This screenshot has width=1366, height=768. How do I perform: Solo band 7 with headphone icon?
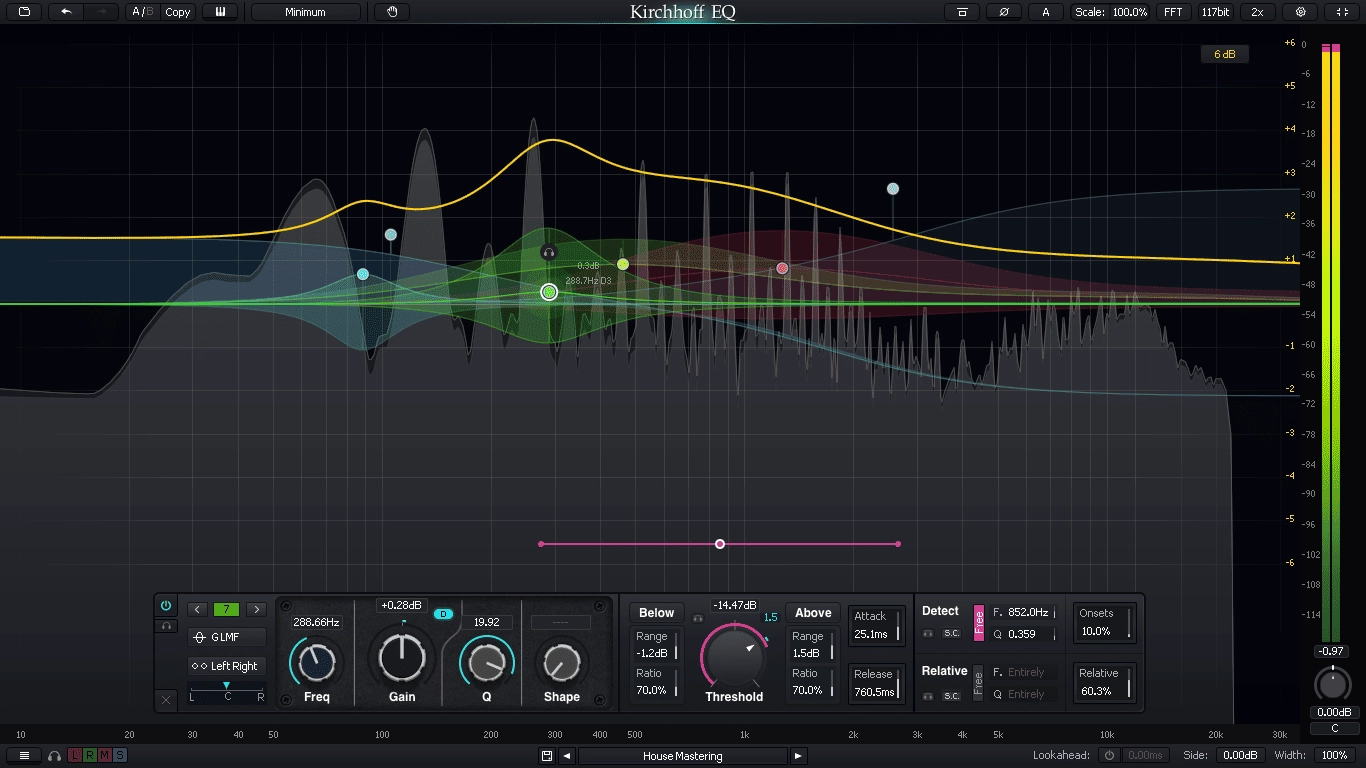[x=166, y=625]
